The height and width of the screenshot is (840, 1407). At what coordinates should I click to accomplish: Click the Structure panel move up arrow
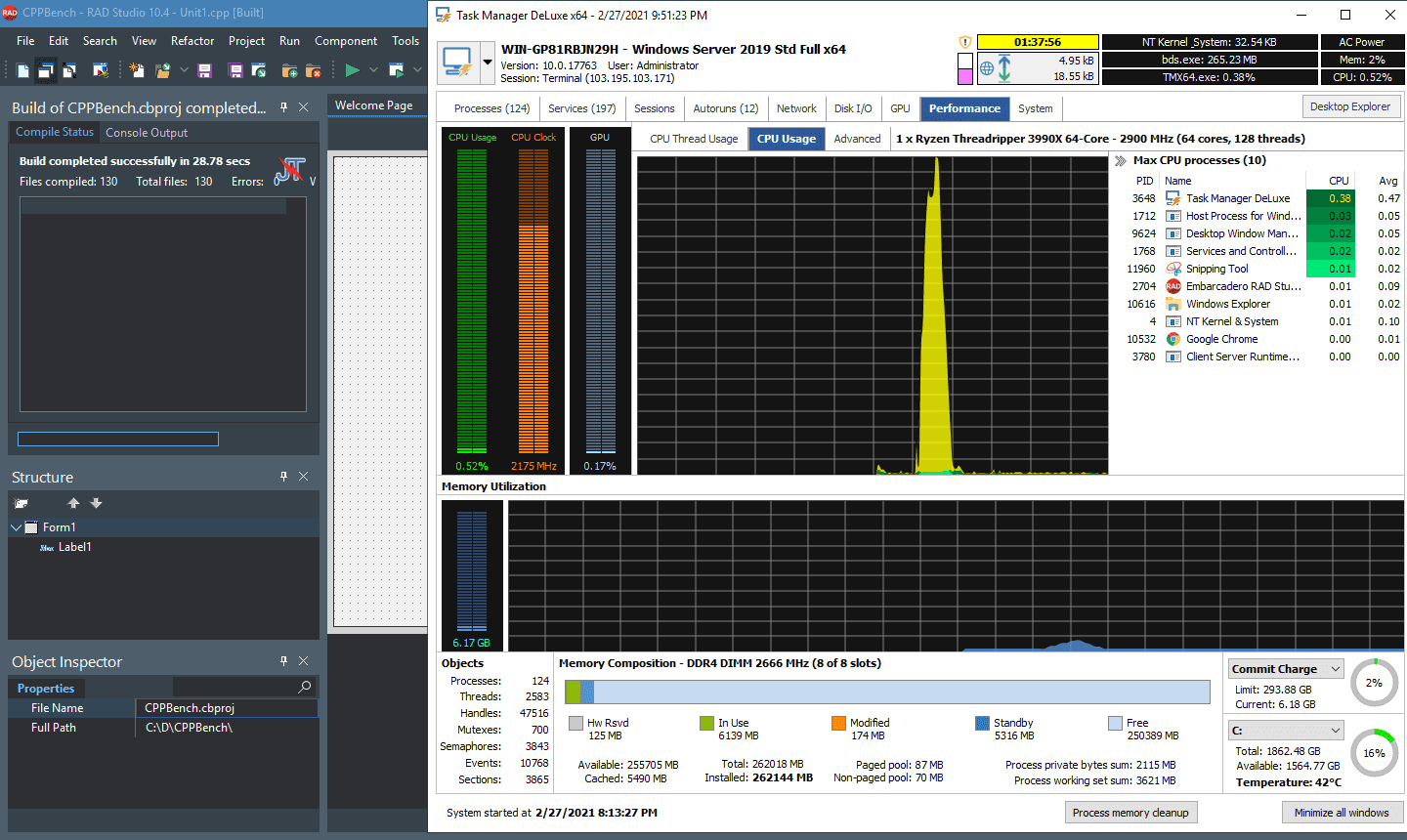[73, 503]
